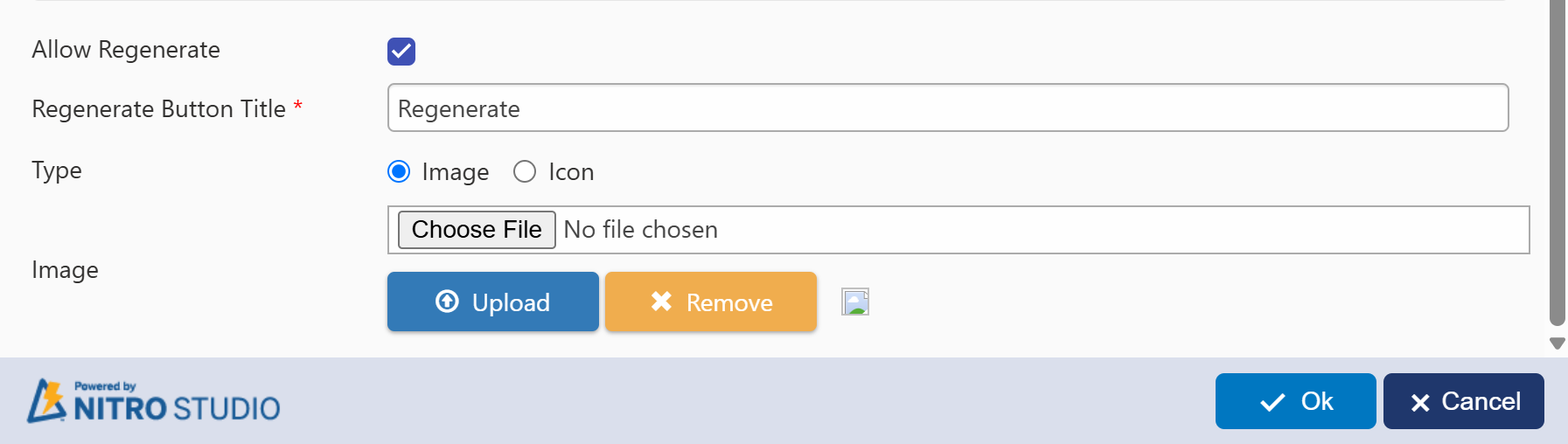This screenshot has width=1568, height=444.
Task: Select the Image type radio button
Action: point(399,171)
